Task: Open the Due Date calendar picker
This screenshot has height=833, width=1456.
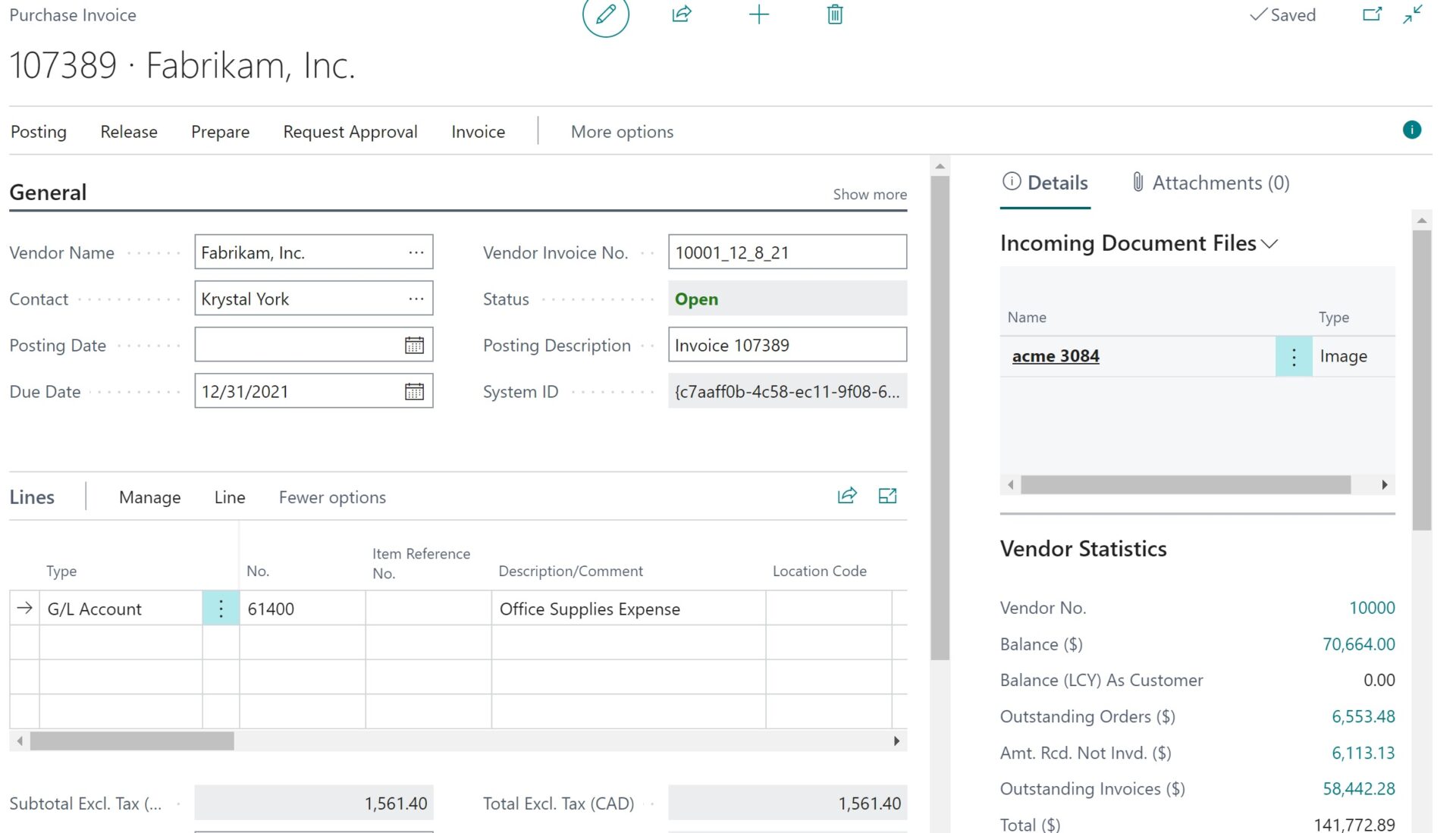Action: tap(413, 391)
